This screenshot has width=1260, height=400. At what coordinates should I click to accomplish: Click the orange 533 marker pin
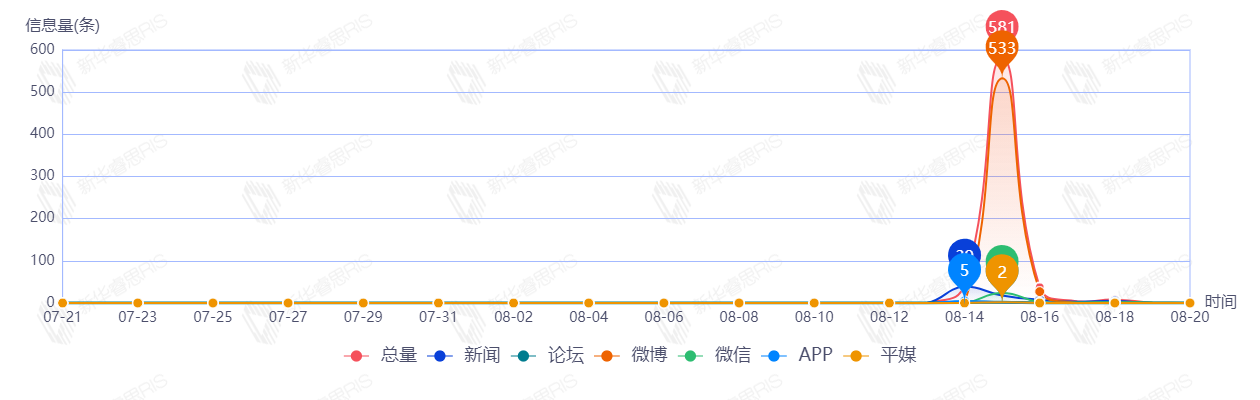pyautogui.click(x=1001, y=48)
